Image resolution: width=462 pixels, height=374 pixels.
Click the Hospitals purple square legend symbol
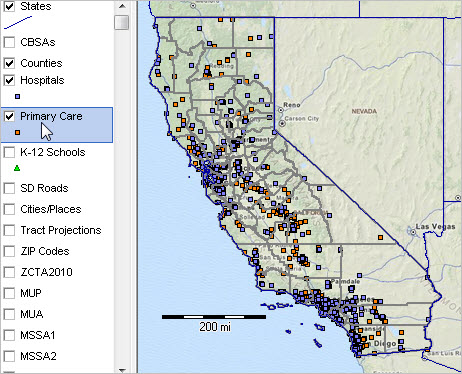[18, 97]
